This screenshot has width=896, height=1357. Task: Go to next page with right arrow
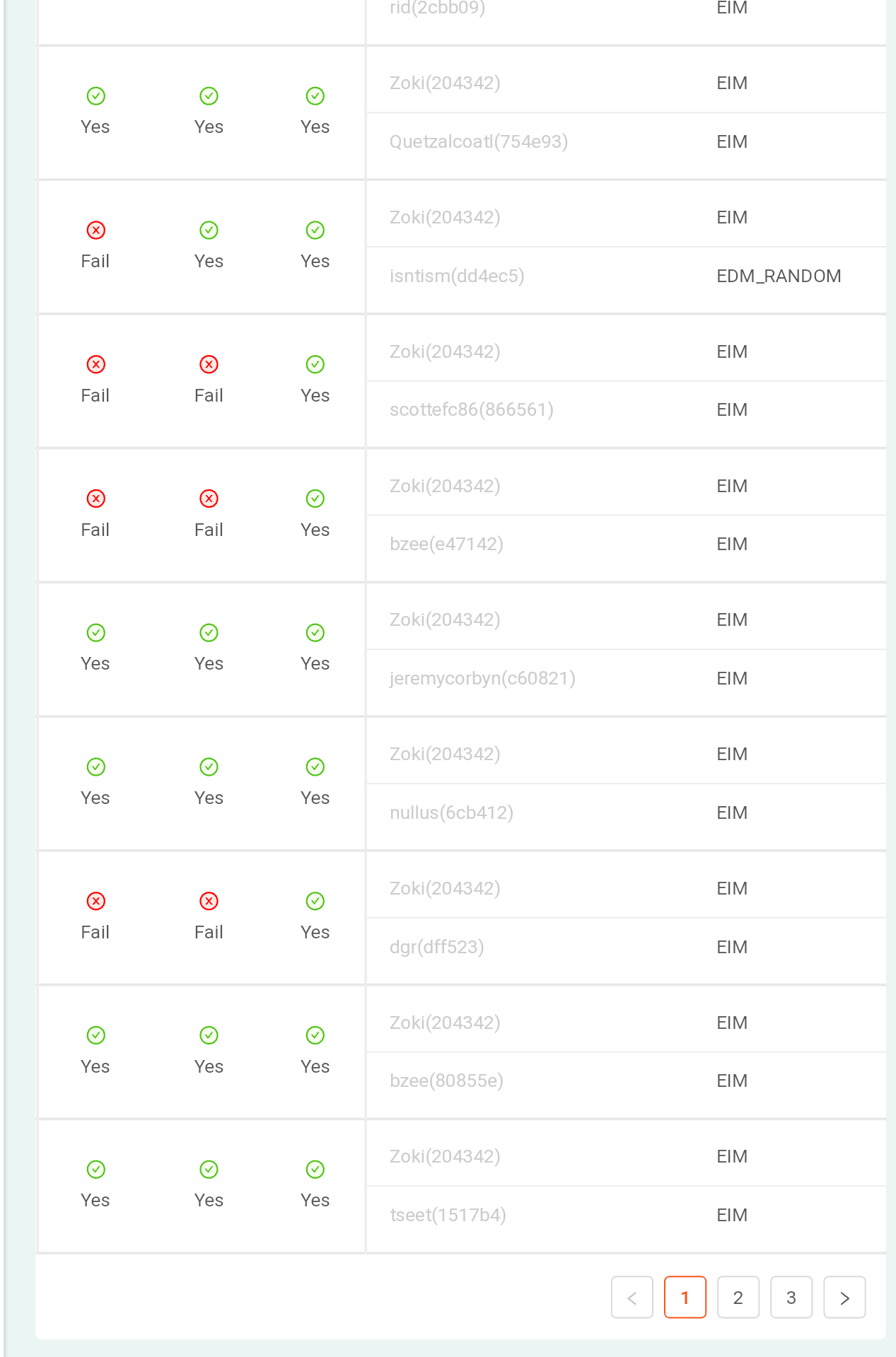point(844,1298)
